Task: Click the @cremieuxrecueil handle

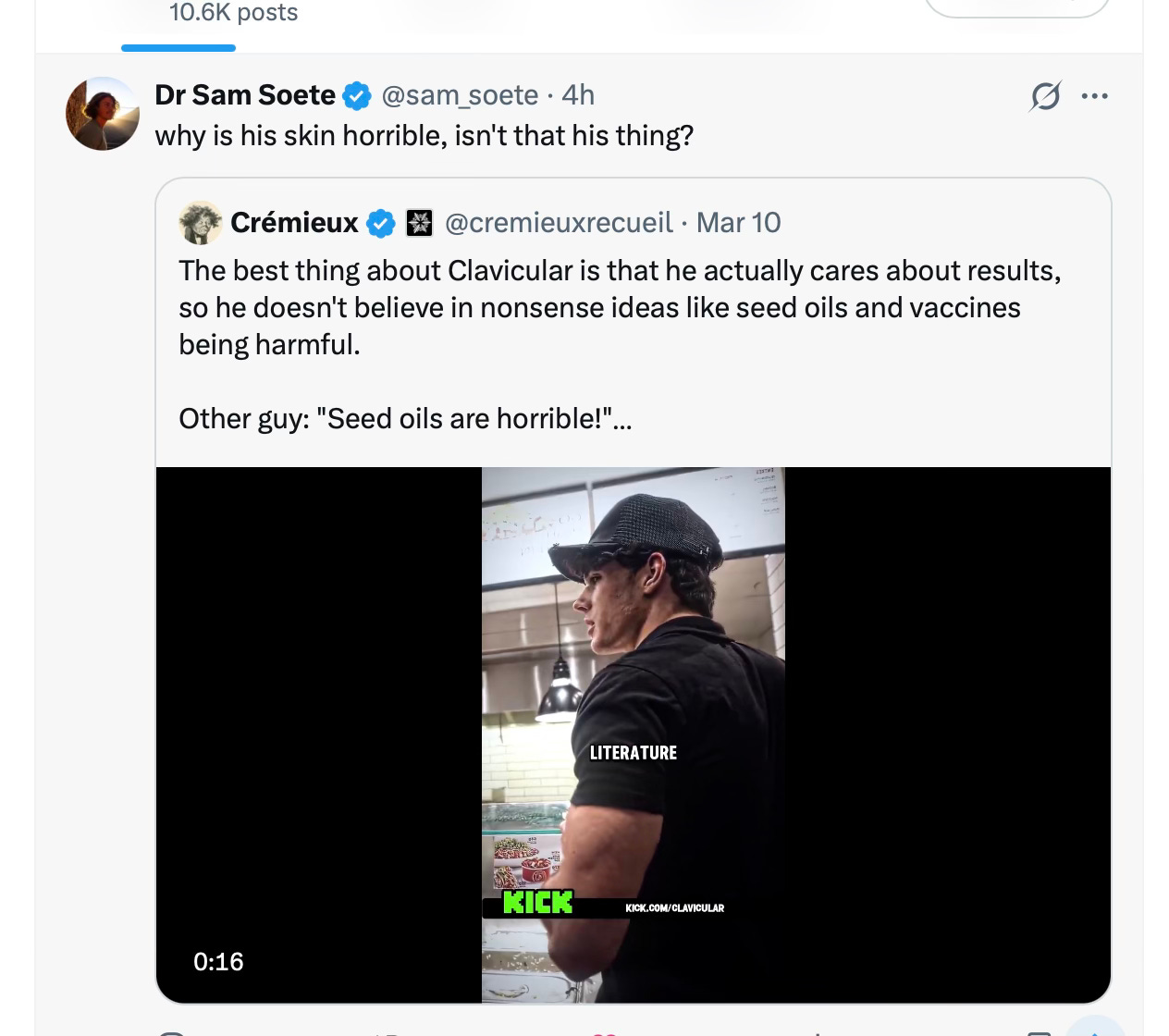Action: click(x=559, y=223)
